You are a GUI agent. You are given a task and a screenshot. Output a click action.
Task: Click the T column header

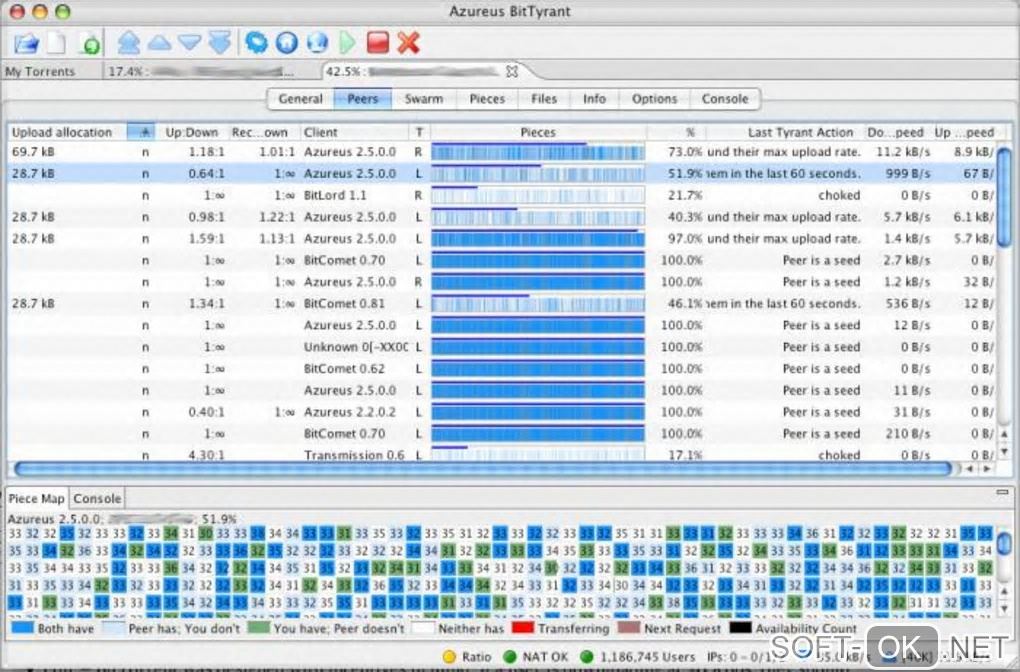pyautogui.click(x=419, y=132)
